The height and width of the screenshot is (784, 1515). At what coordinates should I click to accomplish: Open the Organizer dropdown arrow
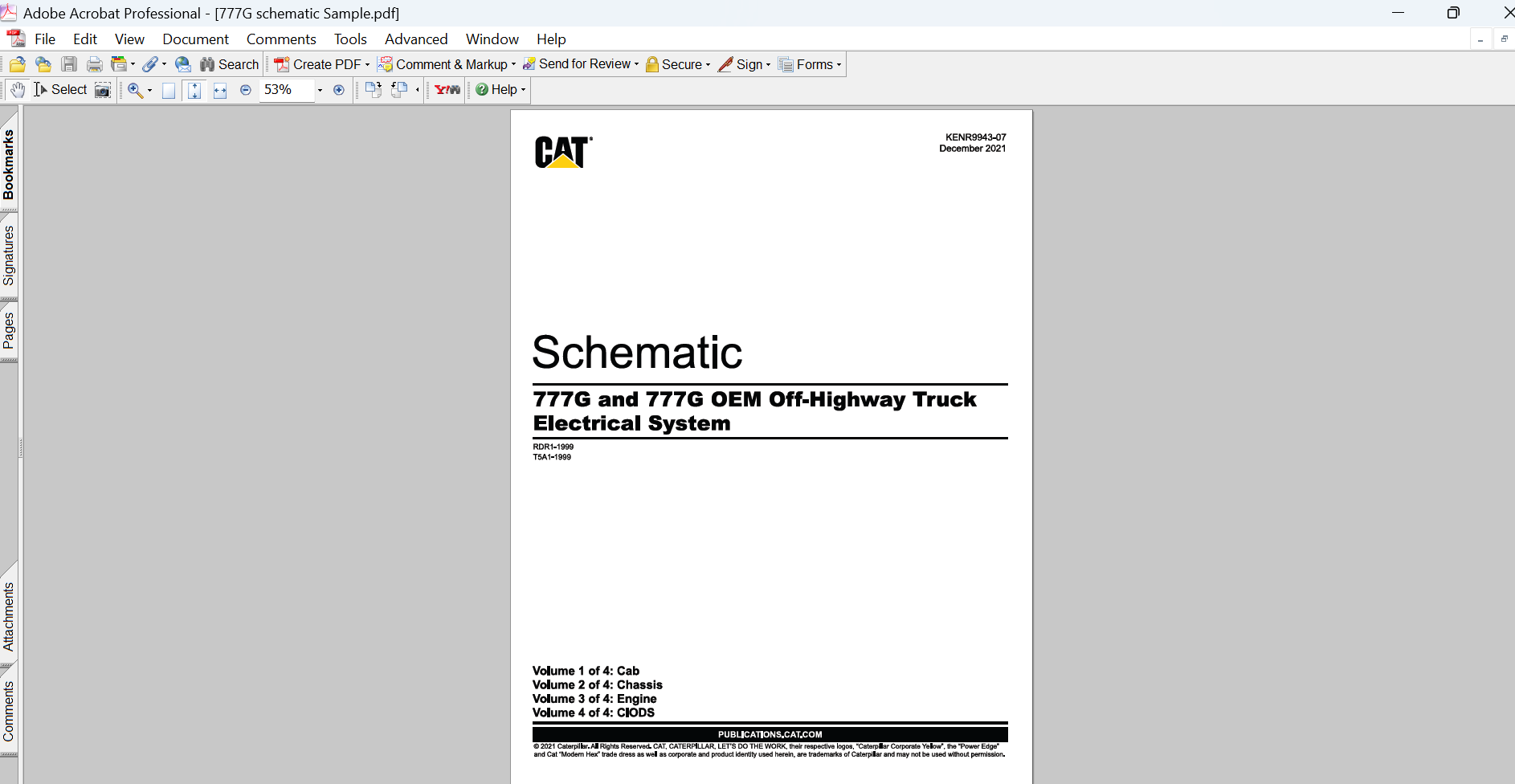(x=133, y=64)
